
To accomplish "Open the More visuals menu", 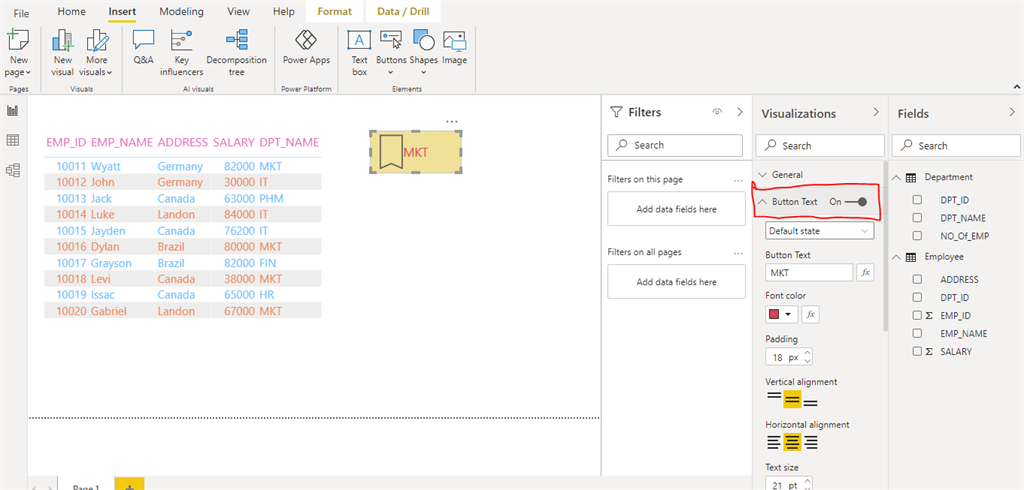I will tap(98, 53).
